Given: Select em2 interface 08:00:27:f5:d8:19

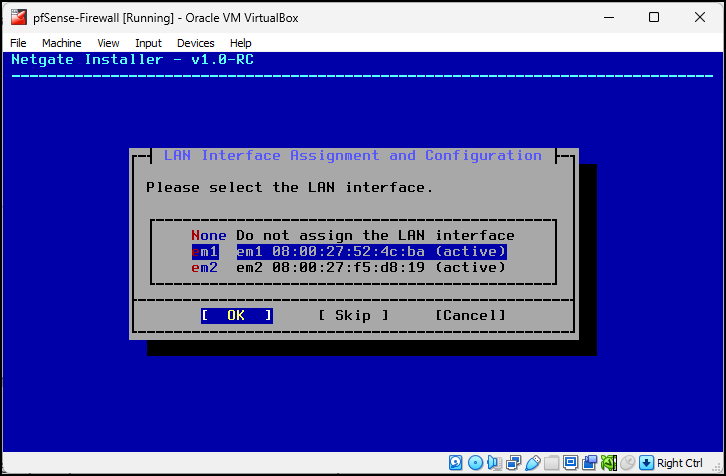Looking at the screenshot, I should 348,268.
